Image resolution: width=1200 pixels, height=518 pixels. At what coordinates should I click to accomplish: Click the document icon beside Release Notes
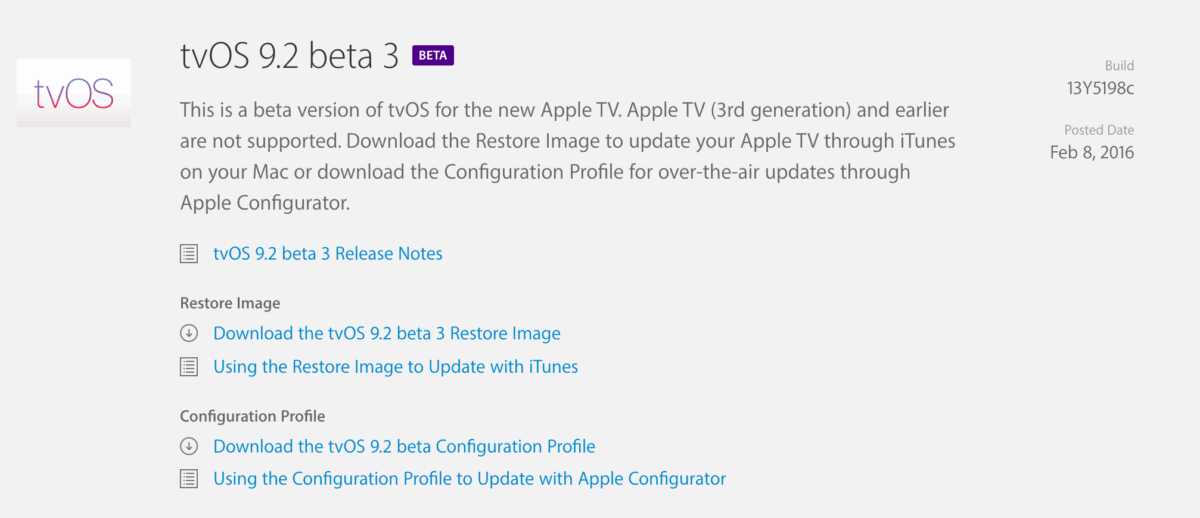click(189, 254)
